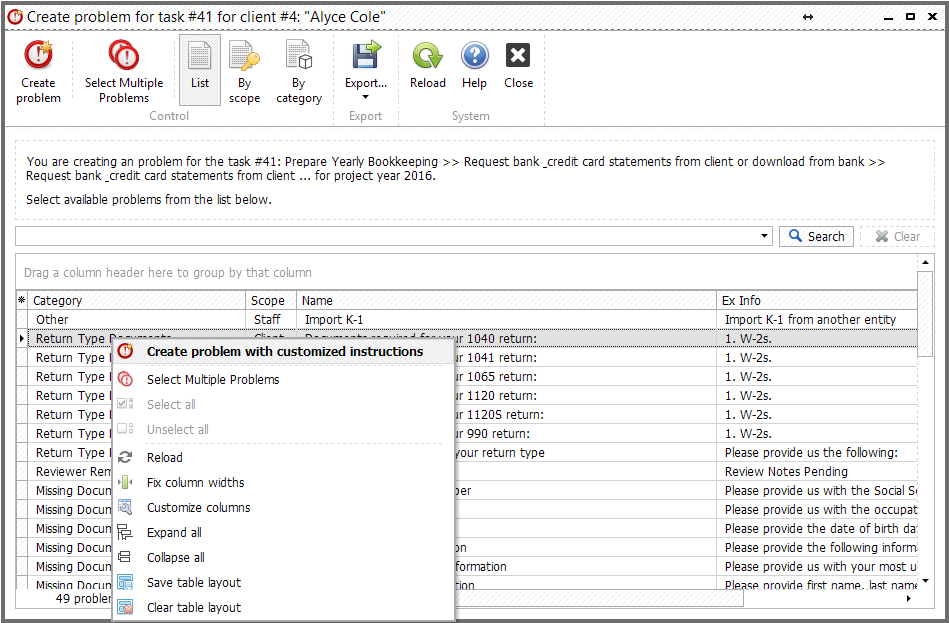The image size is (949, 623).
Task: Choose Fix column widths menu entry
Action: (283, 483)
